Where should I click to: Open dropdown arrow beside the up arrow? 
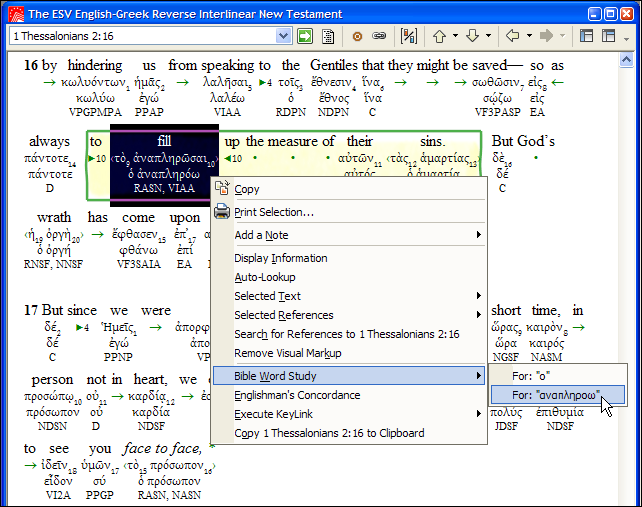tap(454, 36)
